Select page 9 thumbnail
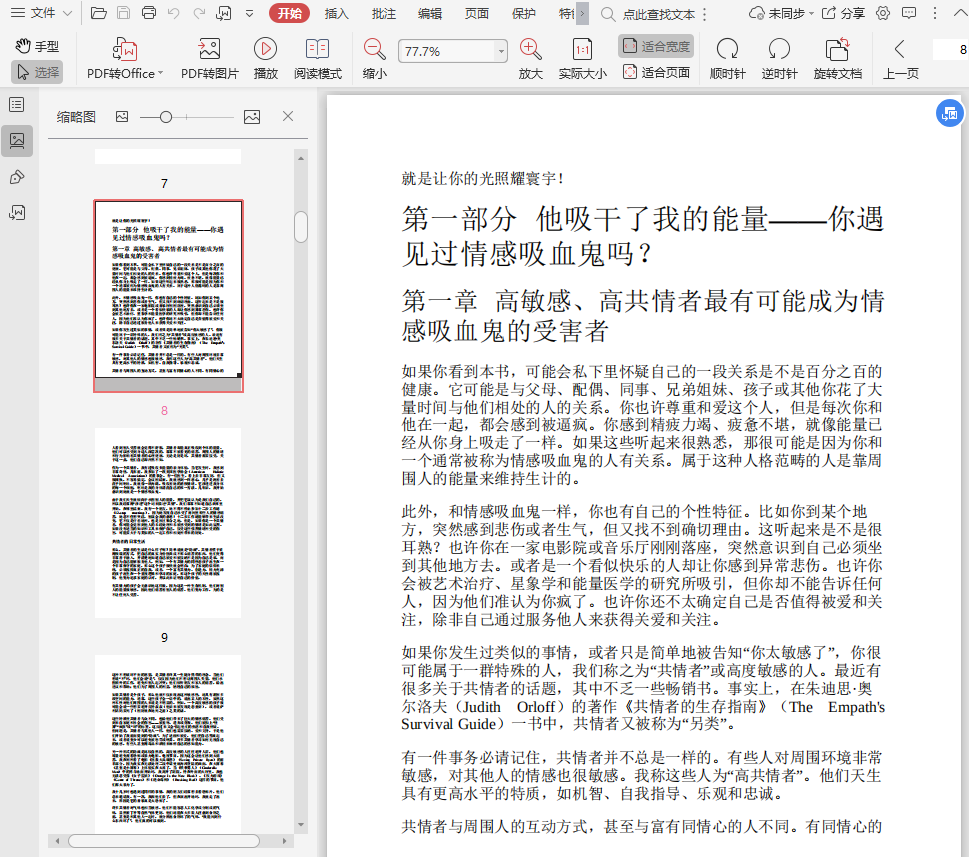Viewport: 969px width, 857px height. click(167, 522)
